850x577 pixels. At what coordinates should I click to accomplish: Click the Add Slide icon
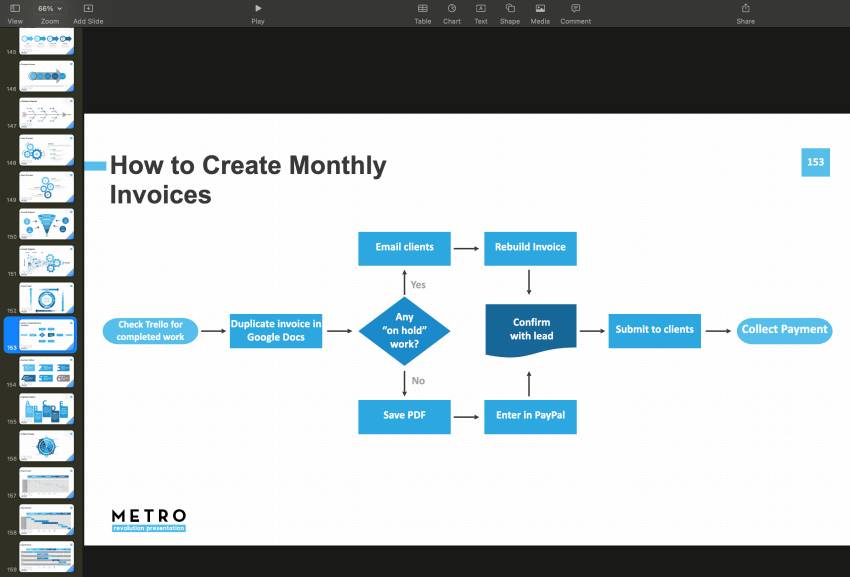88,8
